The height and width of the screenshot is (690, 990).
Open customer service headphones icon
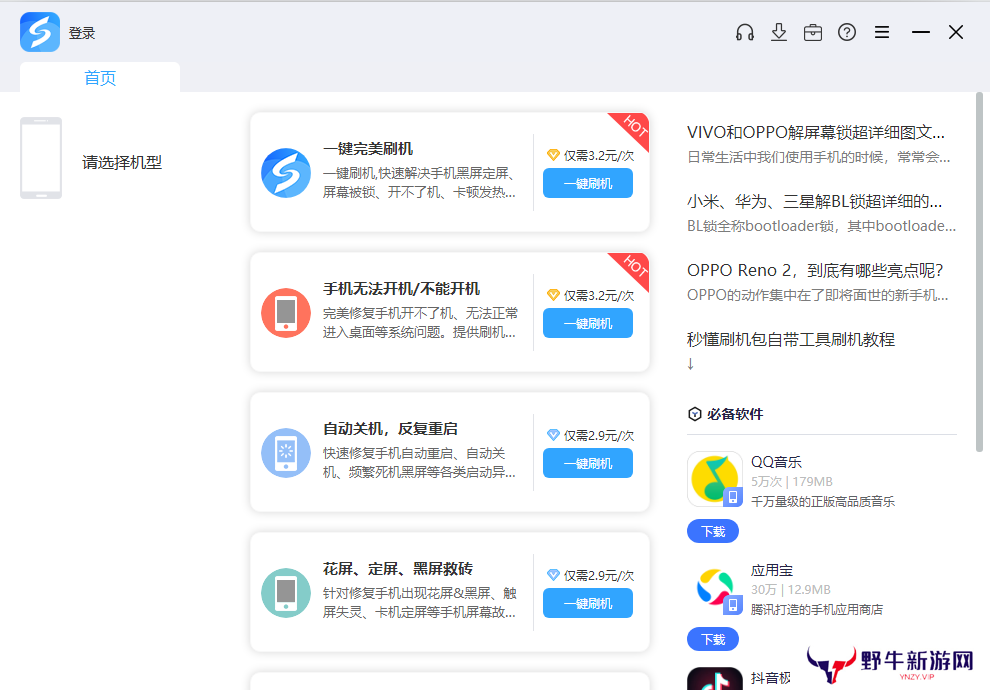745,32
